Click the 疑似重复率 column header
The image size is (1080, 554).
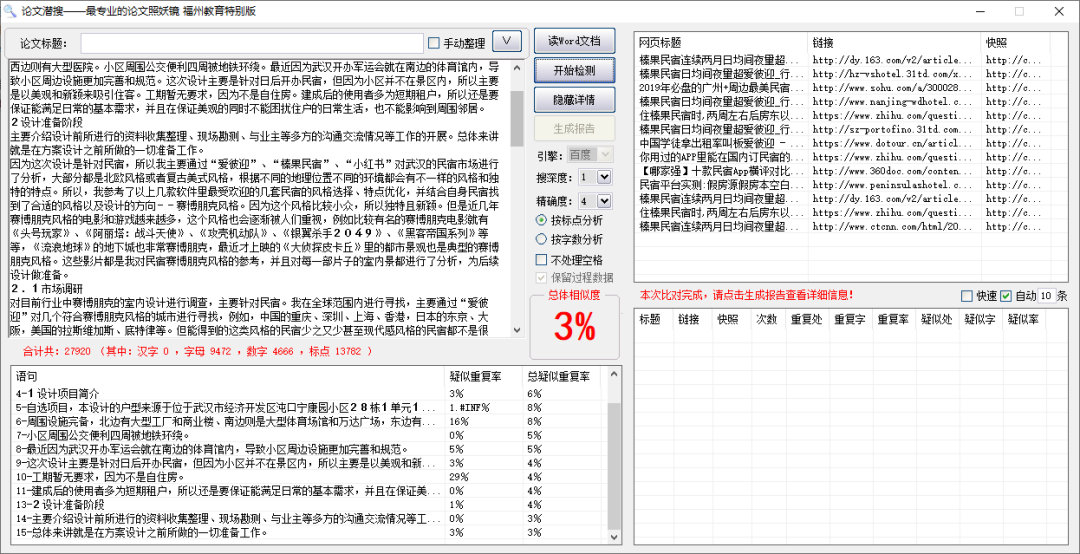tap(485, 377)
